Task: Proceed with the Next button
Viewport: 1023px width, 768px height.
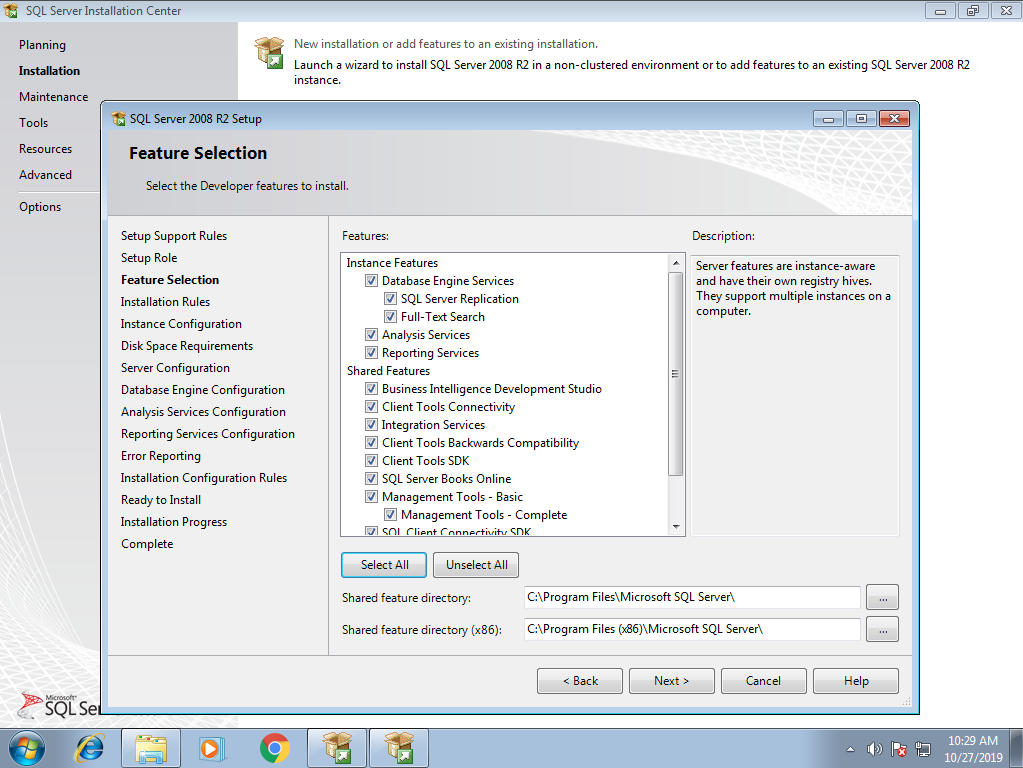Action: coord(671,681)
